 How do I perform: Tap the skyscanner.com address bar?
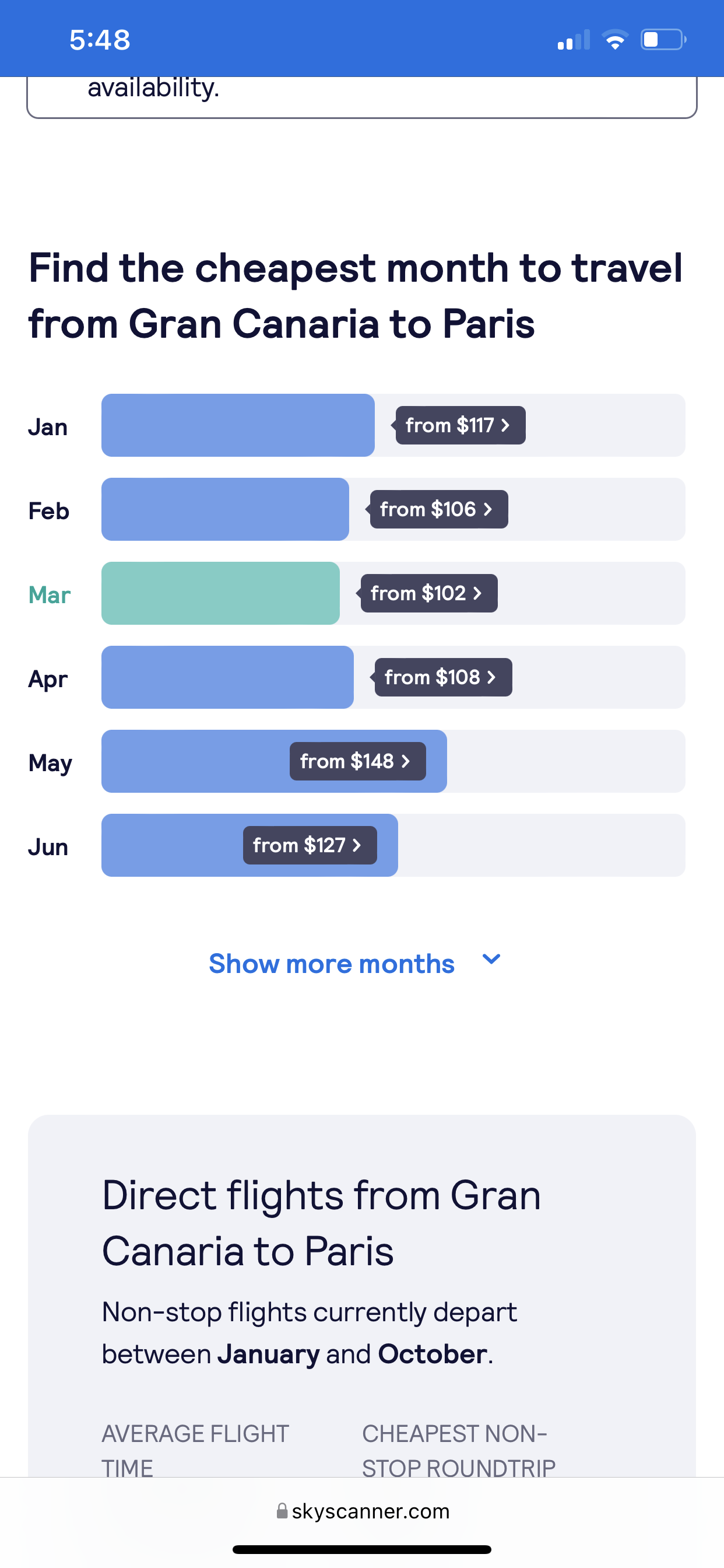click(x=362, y=1511)
